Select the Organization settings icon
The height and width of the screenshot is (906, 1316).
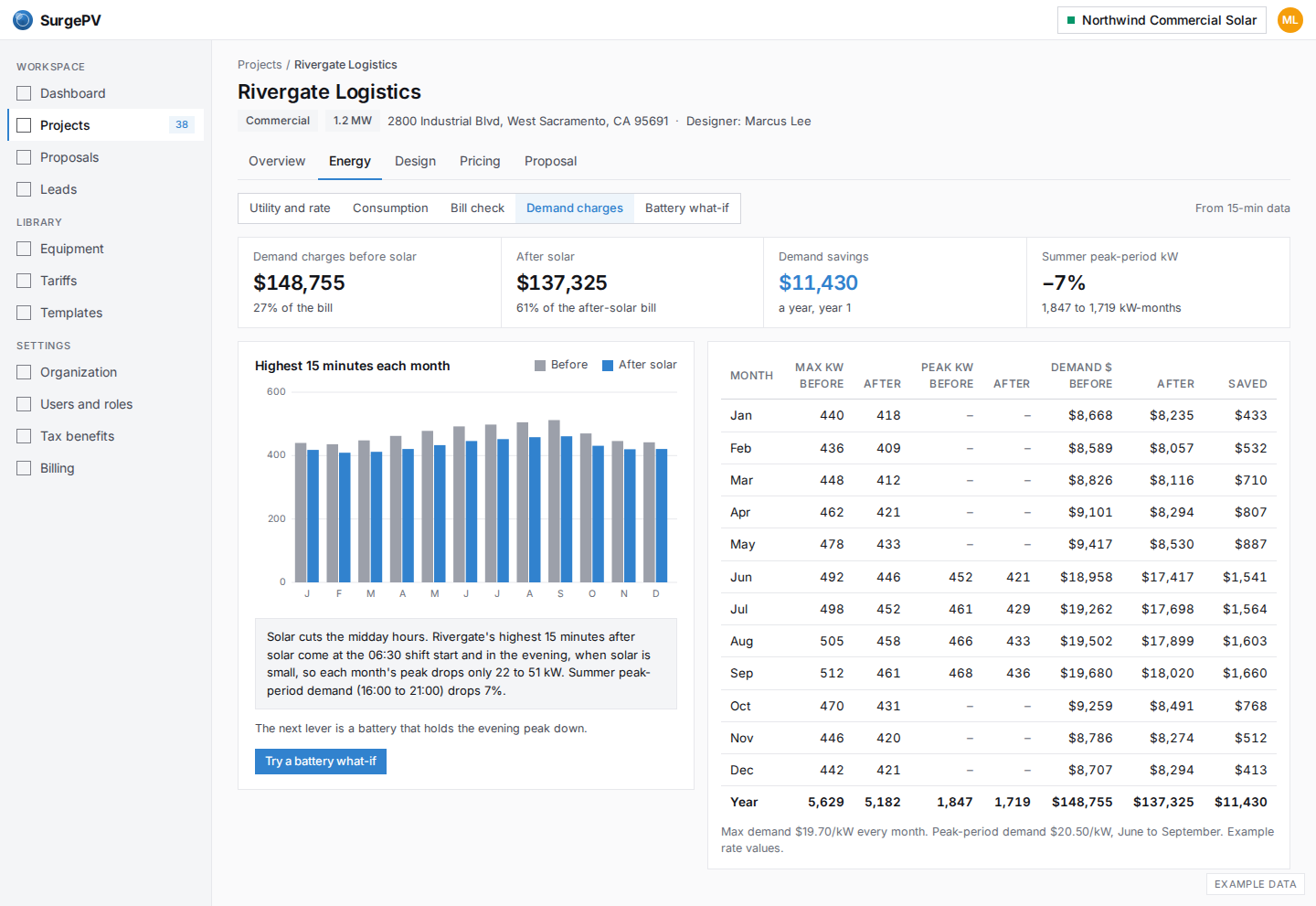[x=24, y=372]
